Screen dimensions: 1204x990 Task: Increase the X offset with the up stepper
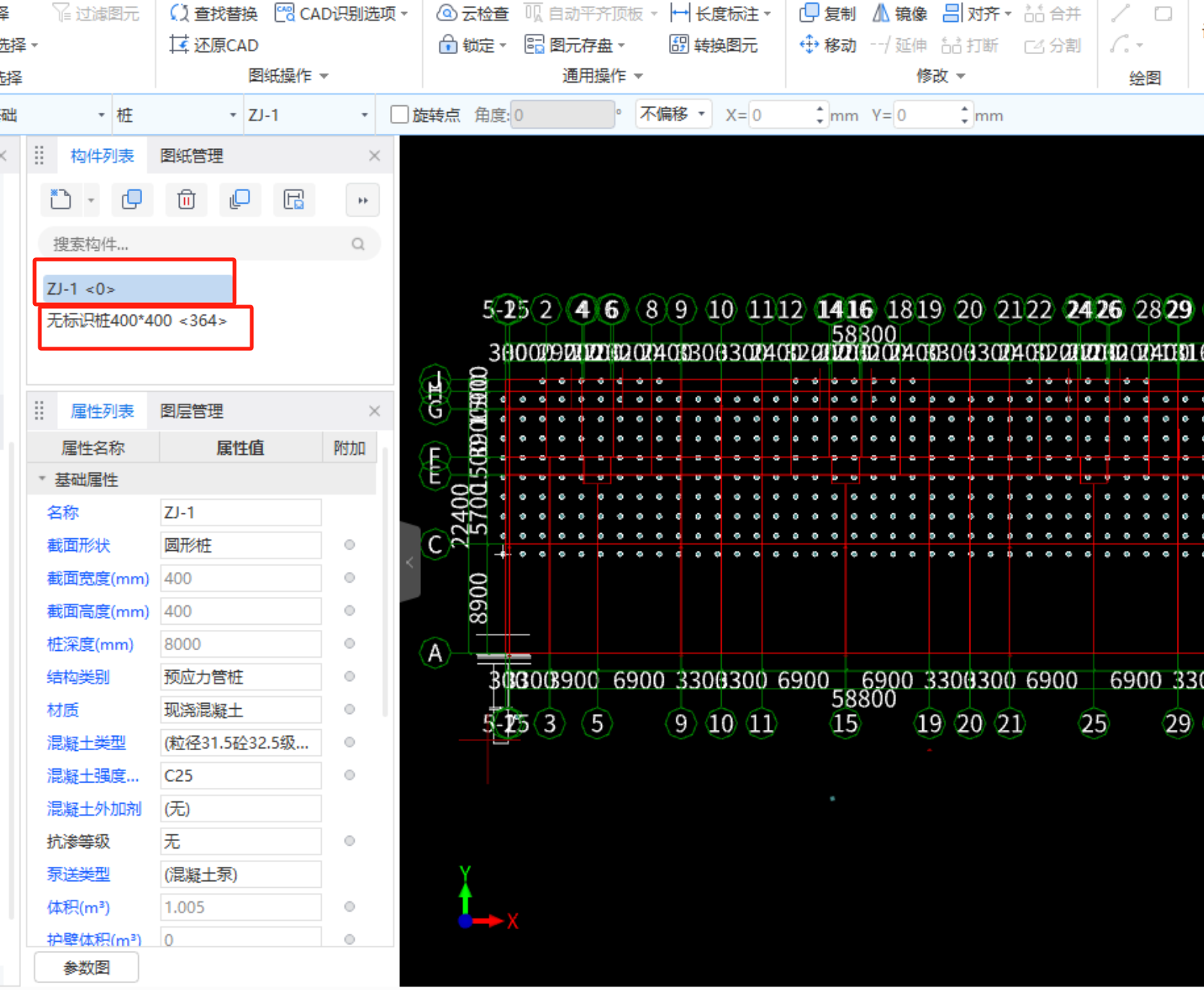pos(819,109)
